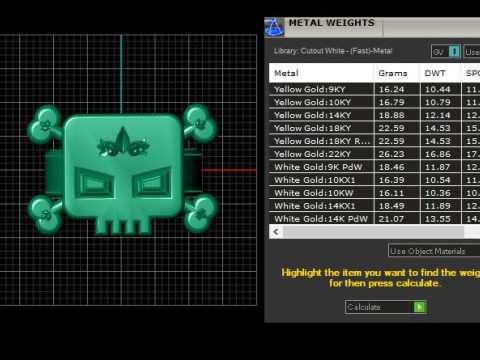Image resolution: width=480 pixels, height=360 pixels.
Task: Click the 12.14 DWT value
Action: tap(438, 115)
